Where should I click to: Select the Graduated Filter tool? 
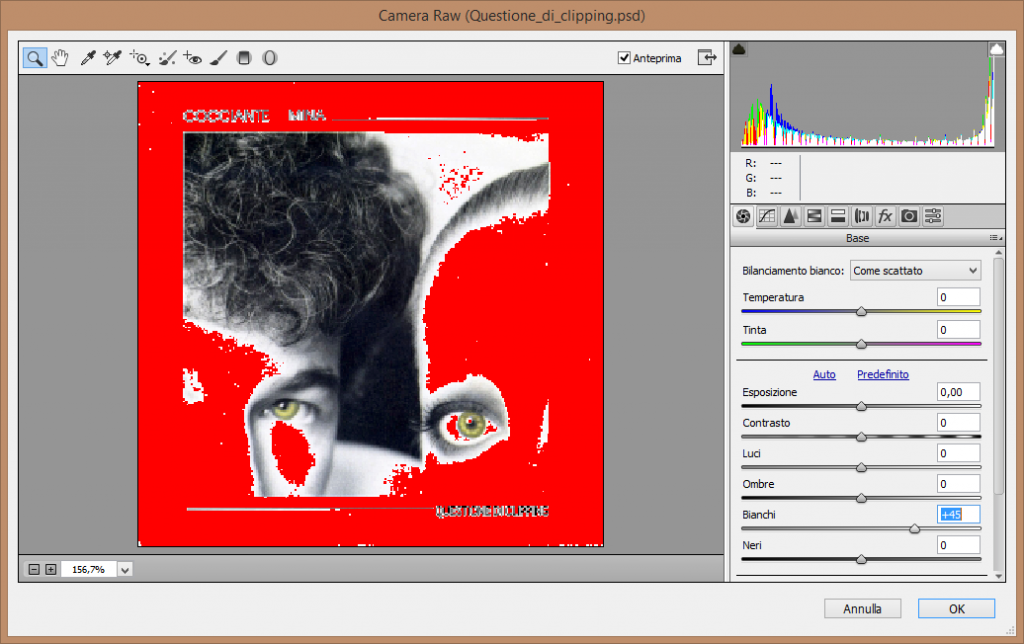(x=244, y=58)
